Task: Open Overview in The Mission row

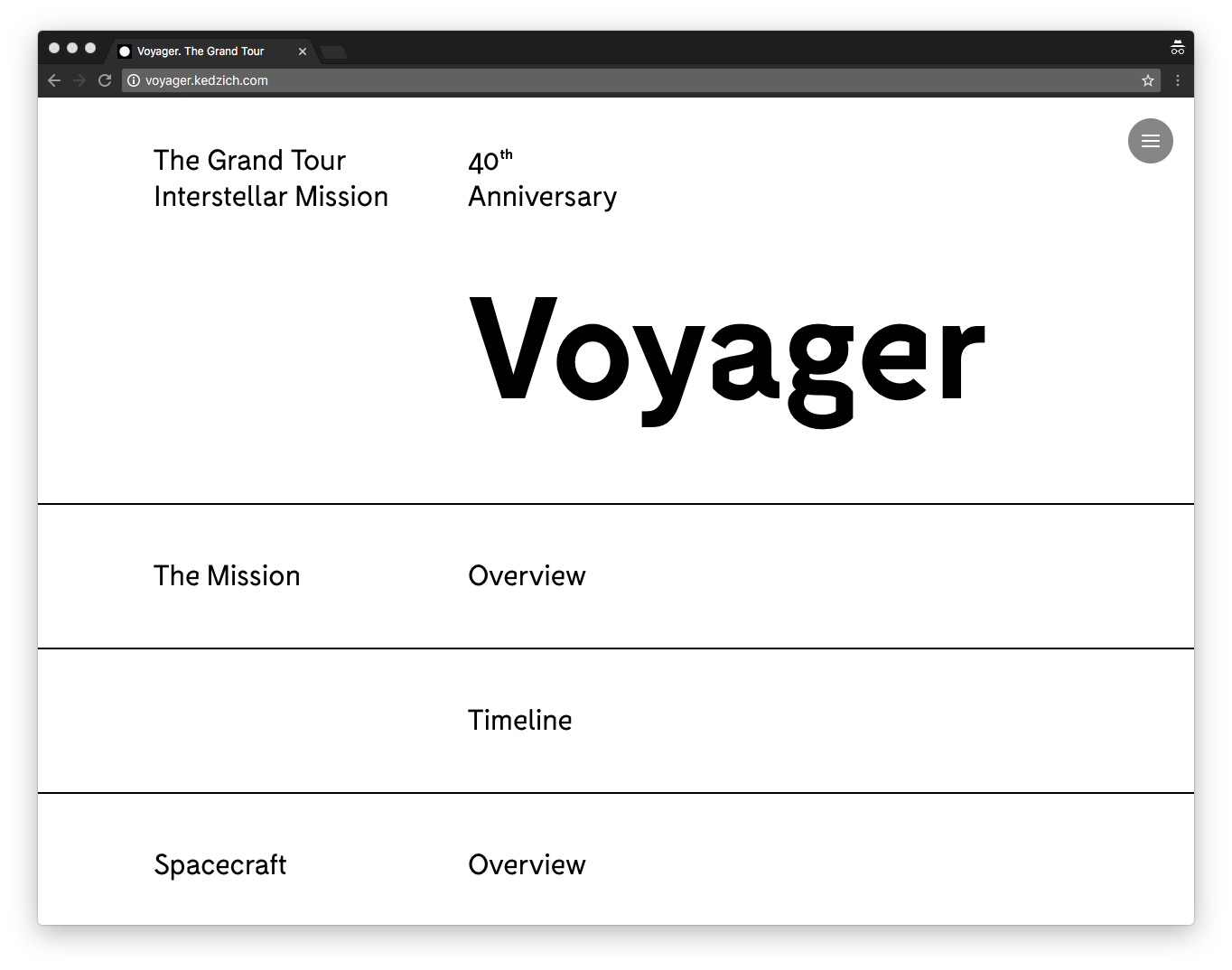Action: 527,576
